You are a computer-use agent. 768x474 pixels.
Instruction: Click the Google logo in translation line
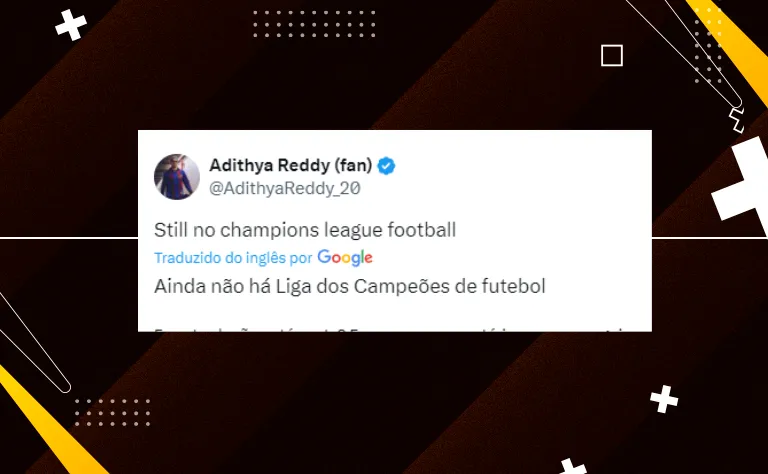click(x=345, y=258)
